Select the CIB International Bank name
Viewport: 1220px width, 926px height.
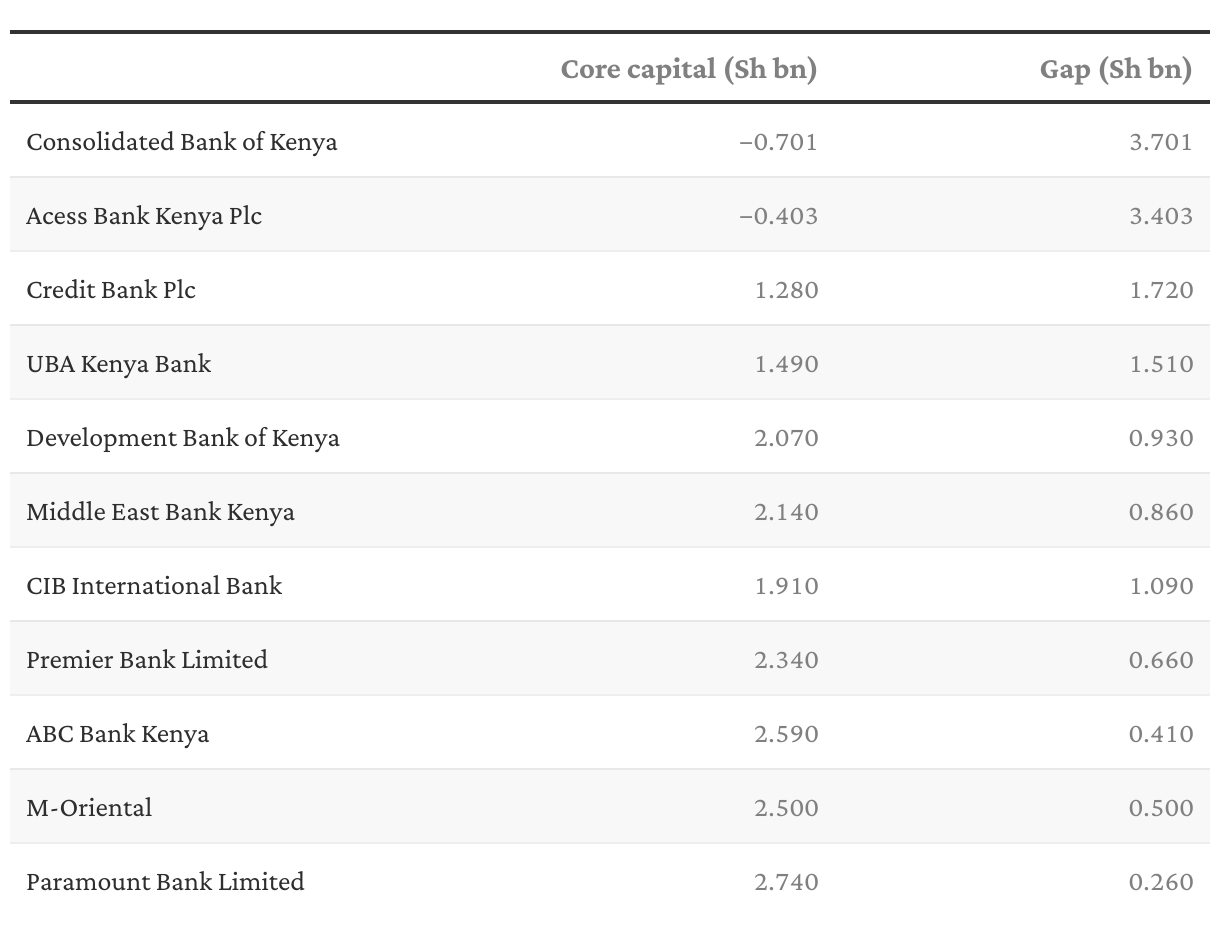click(x=154, y=586)
